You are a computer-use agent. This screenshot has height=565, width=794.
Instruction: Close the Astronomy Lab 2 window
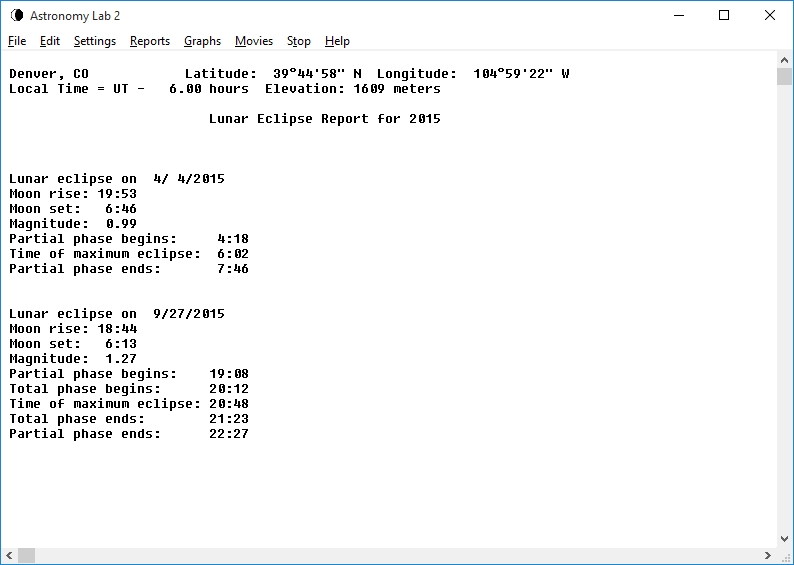[x=769, y=15]
